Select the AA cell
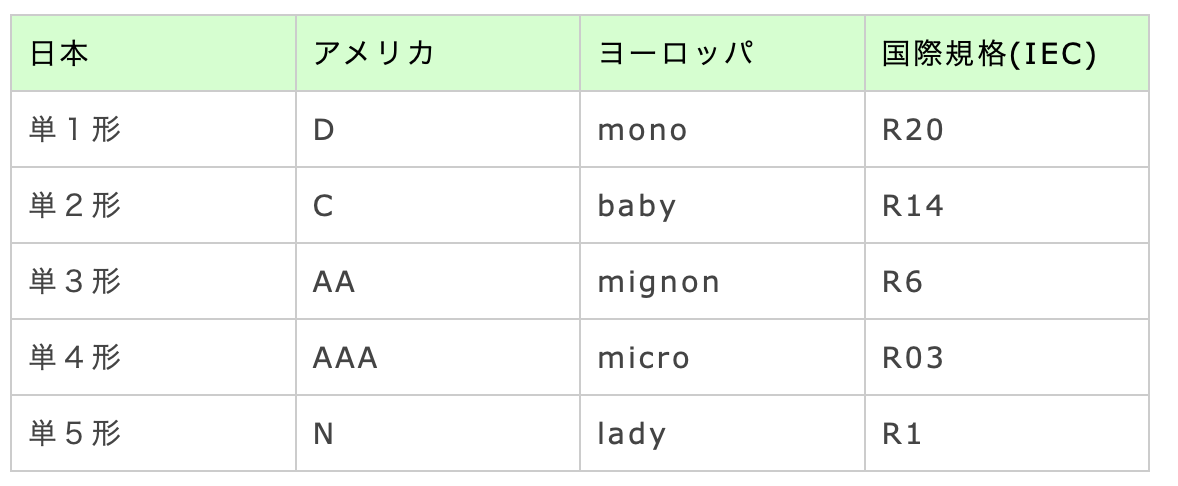This screenshot has width=1178, height=486. [334, 282]
